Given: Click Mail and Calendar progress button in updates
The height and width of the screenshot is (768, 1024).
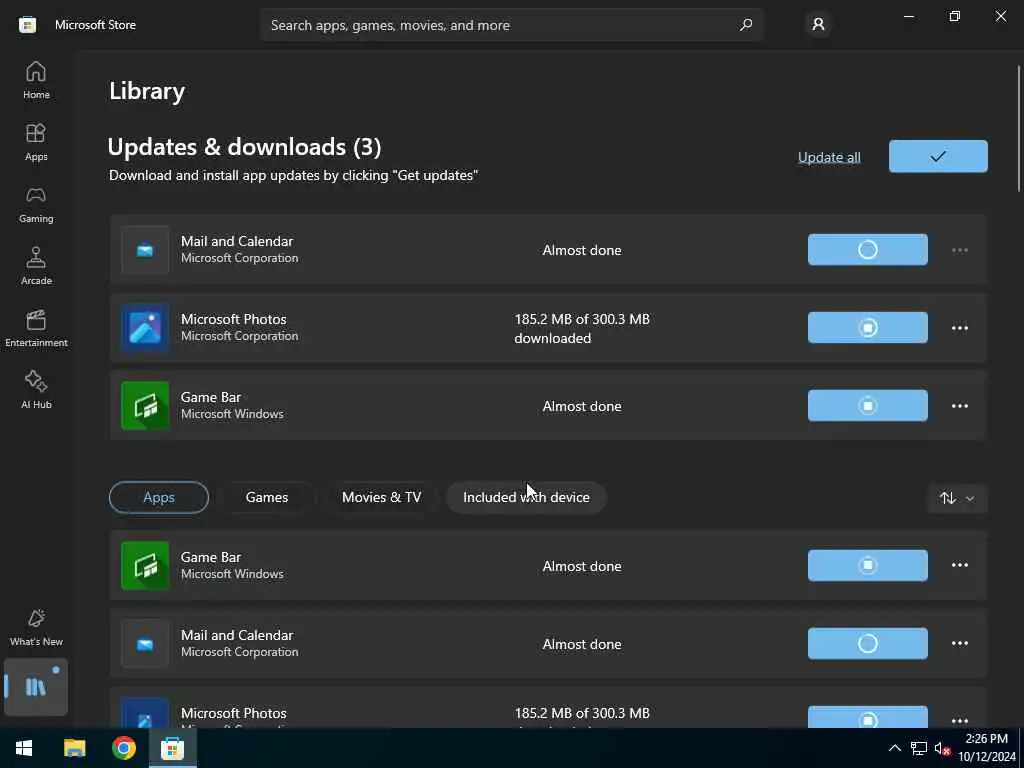Looking at the screenshot, I should point(867,249).
